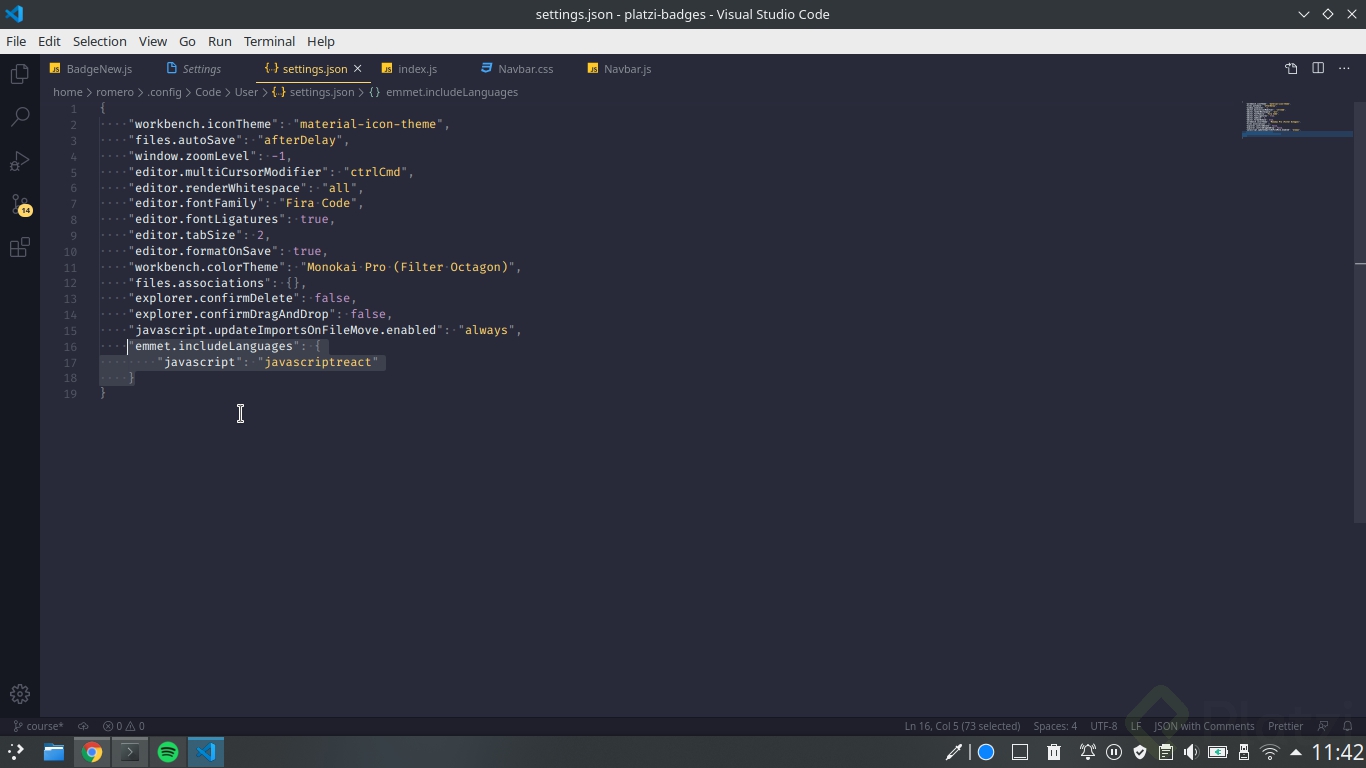Open the More Actions ellipsis menu
This screenshot has width=1366, height=768.
pyautogui.click(x=1344, y=68)
